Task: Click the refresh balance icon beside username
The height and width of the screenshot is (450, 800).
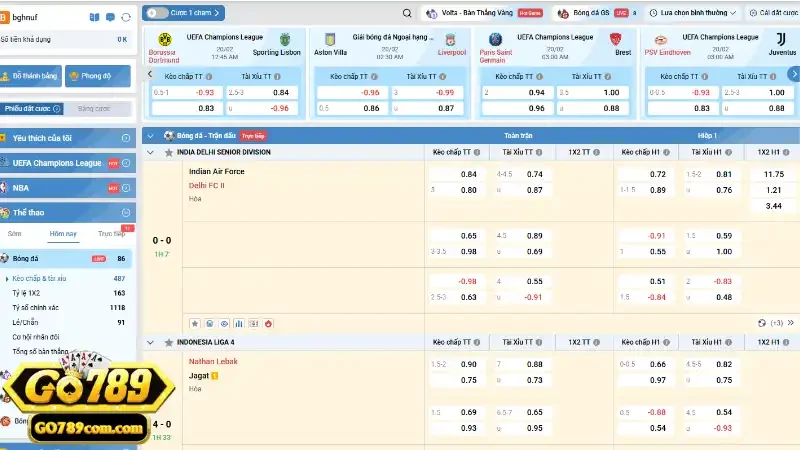Action: (x=125, y=17)
